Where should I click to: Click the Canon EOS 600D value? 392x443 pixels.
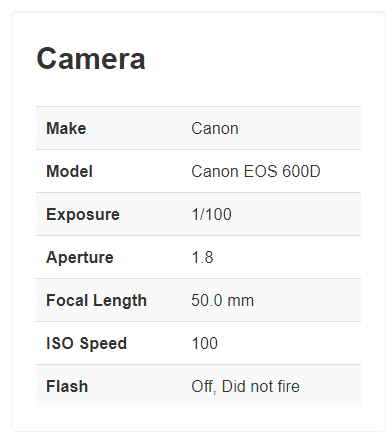[256, 171]
